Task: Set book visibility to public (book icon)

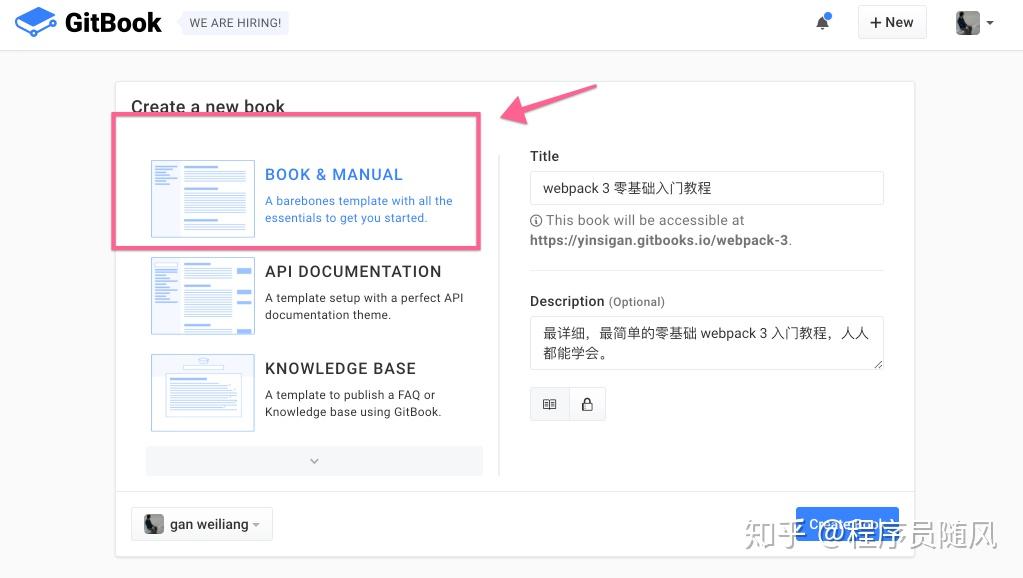Action: click(549, 404)
